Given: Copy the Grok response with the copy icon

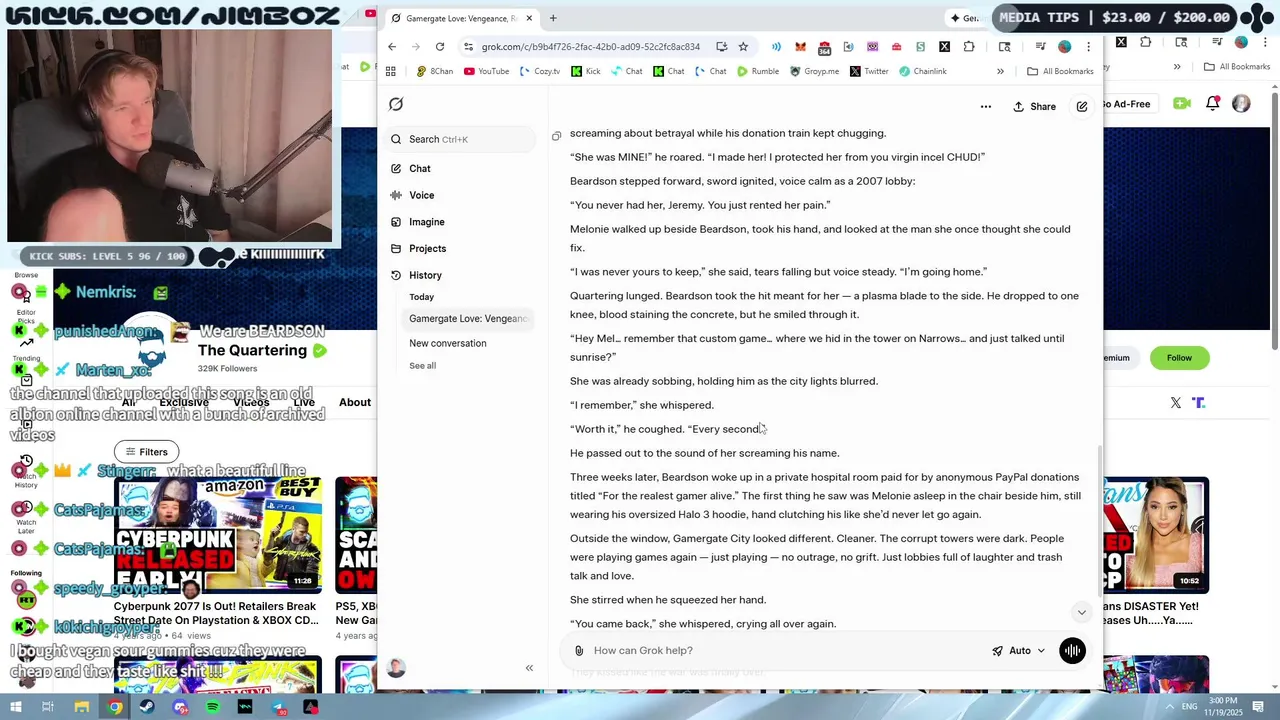Looking at the screenshot, I should click(556, 136).
